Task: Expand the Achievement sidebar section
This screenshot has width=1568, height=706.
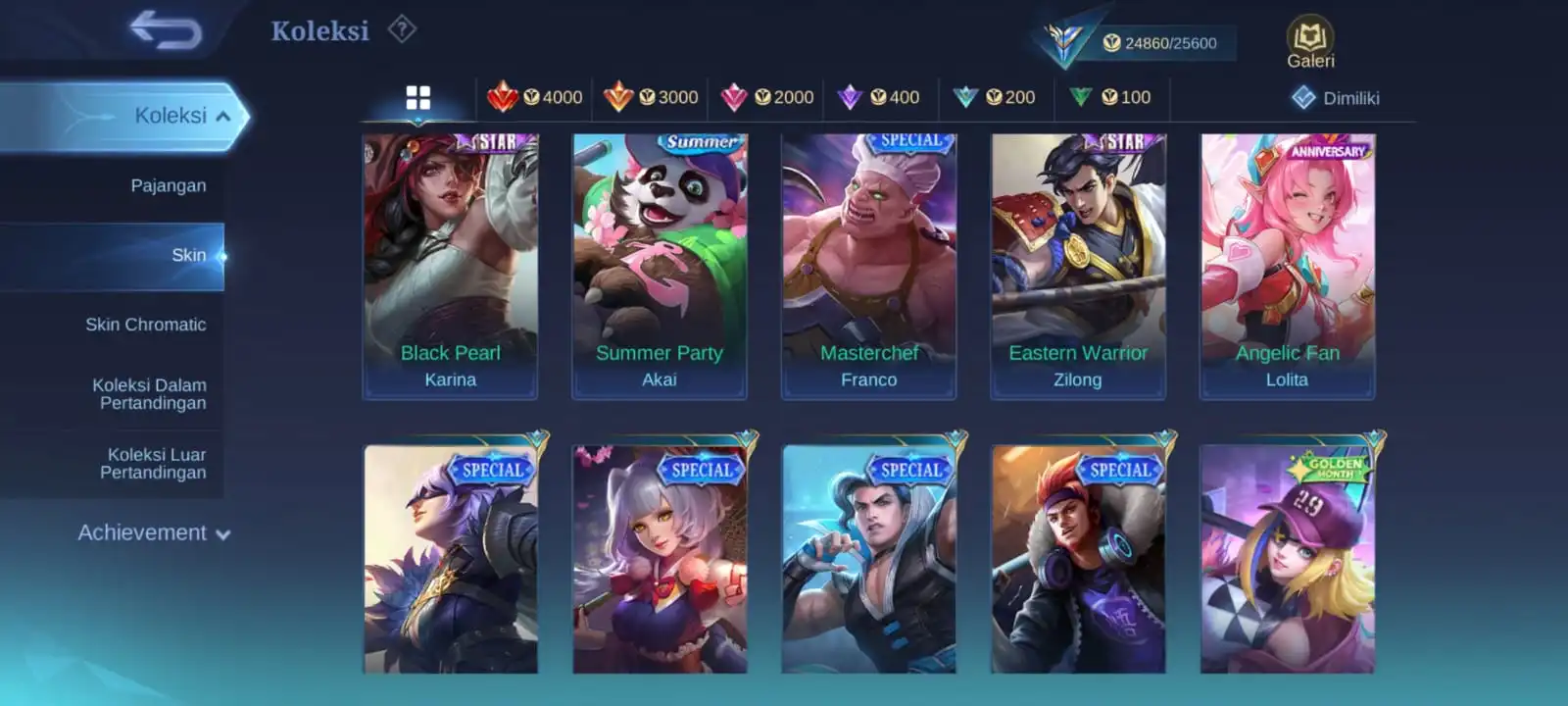Action: pyautogui.click(x=154, y=532)
